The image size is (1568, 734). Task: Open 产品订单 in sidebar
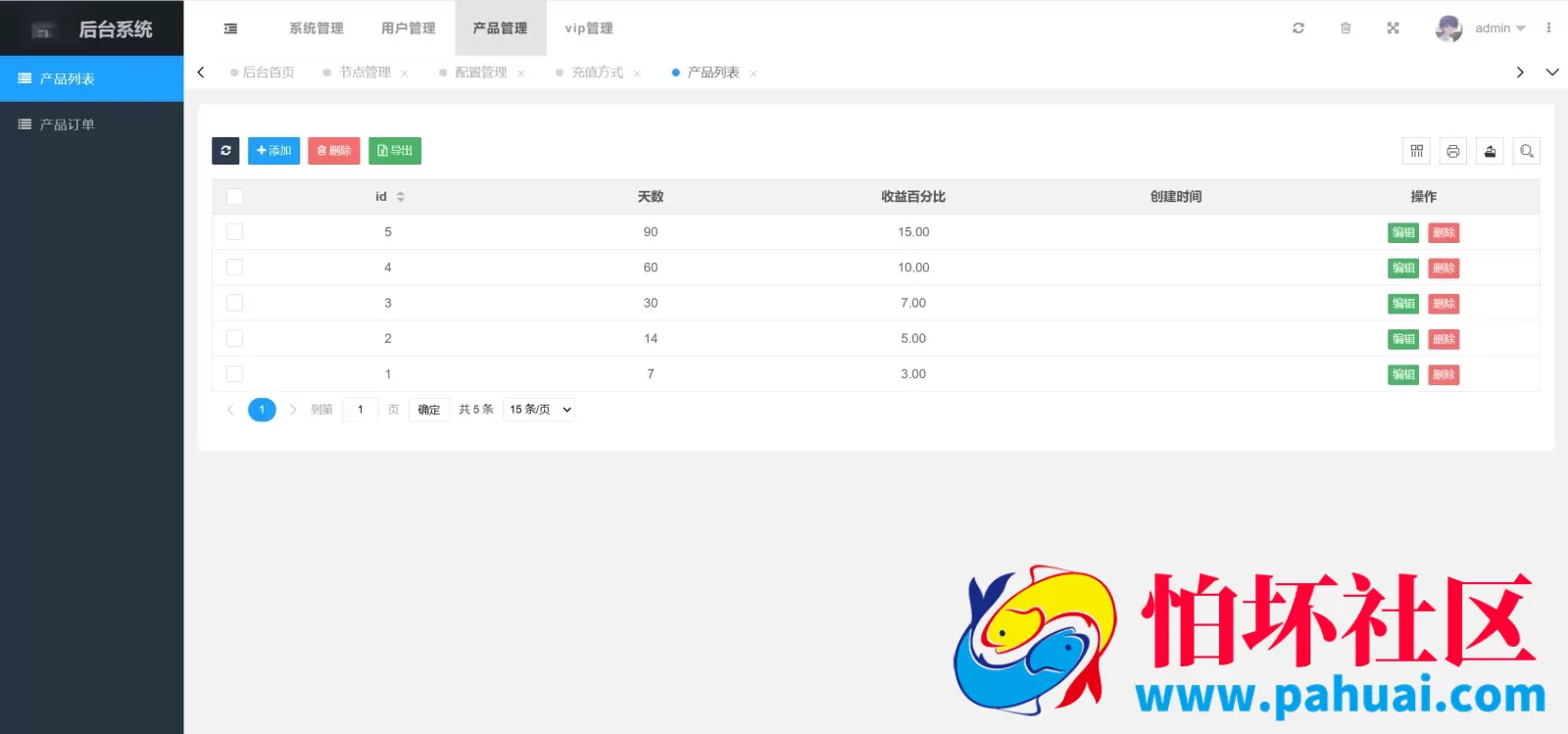coord(91,124)
